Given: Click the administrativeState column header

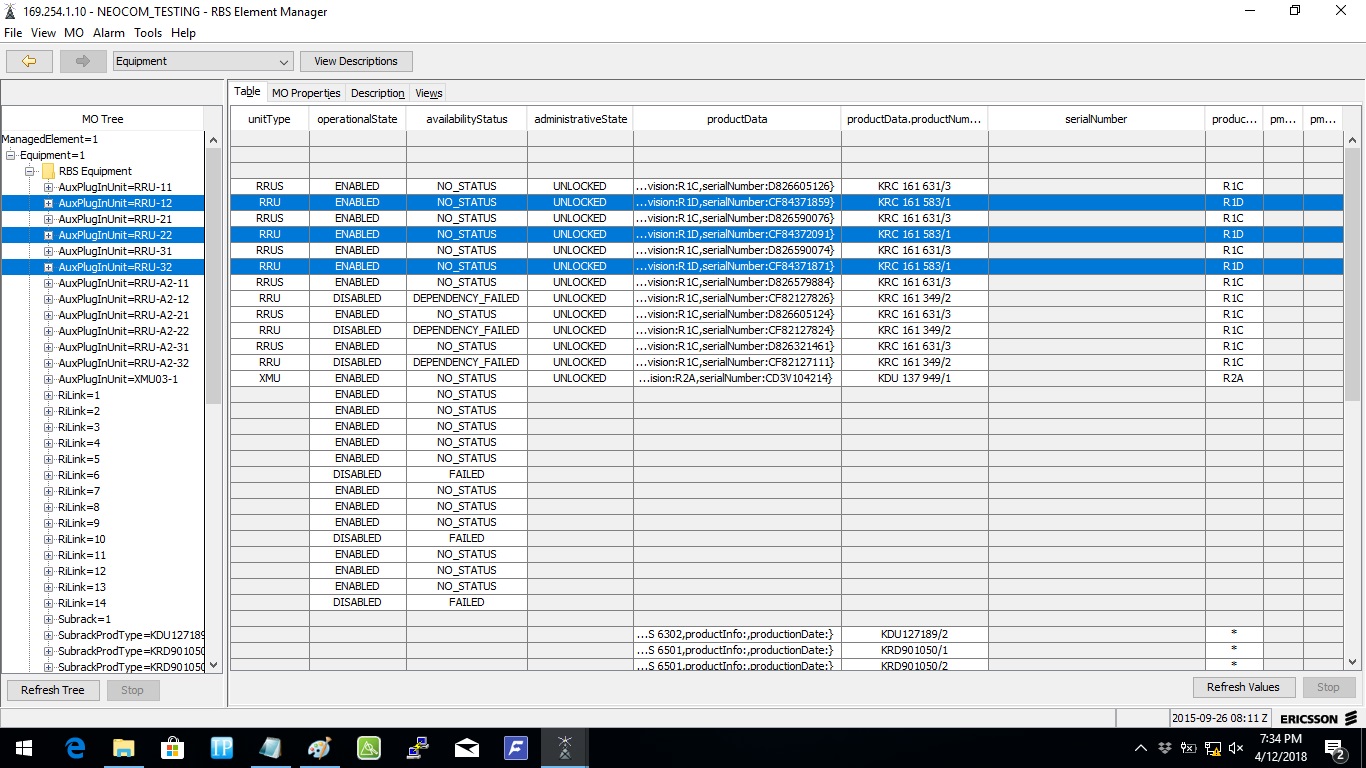Looking at the screenshot, I should (580, 119).
